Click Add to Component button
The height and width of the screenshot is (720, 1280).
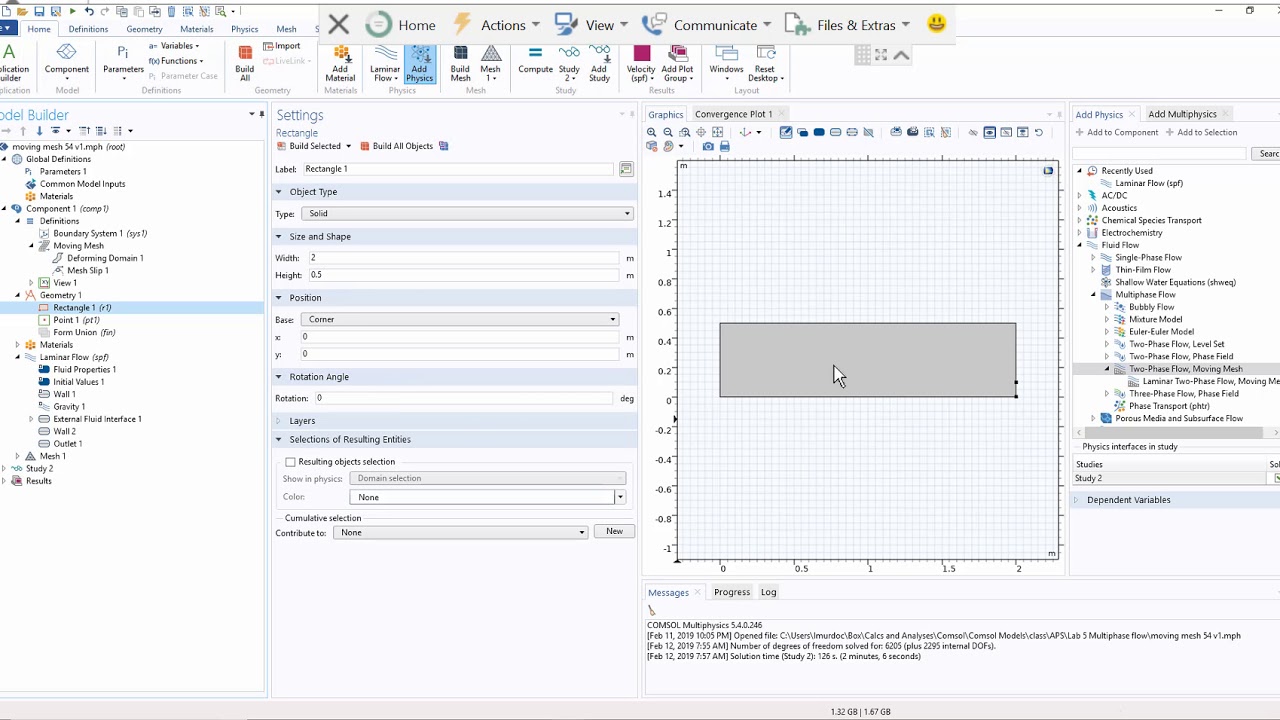[1117, 132]
